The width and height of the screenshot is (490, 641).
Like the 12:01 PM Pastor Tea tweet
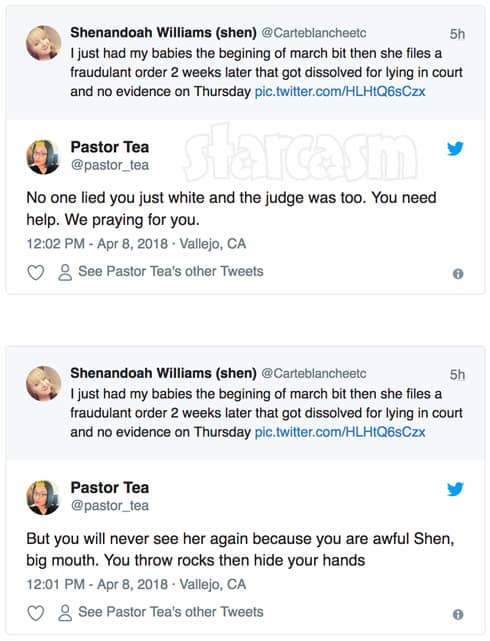click(x=36, y=613)
